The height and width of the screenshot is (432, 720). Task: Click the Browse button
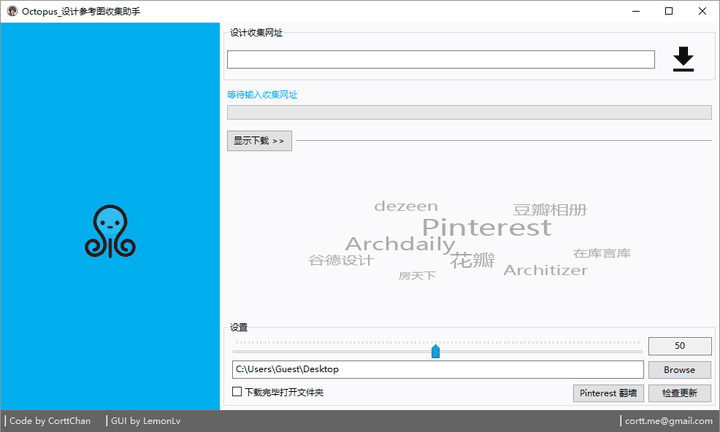click(x=680, y=370)
